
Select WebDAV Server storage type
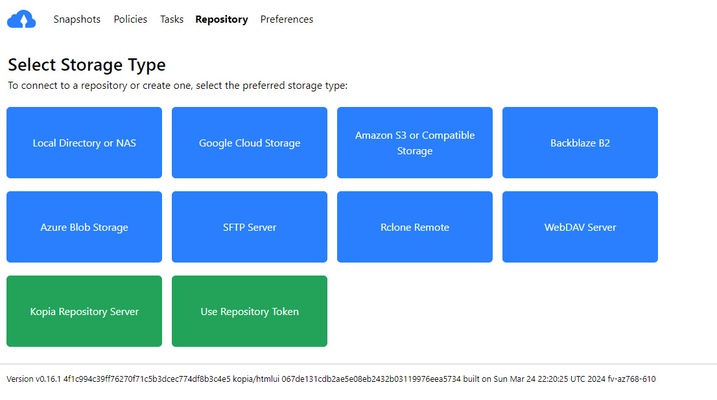tap(579, 227)
